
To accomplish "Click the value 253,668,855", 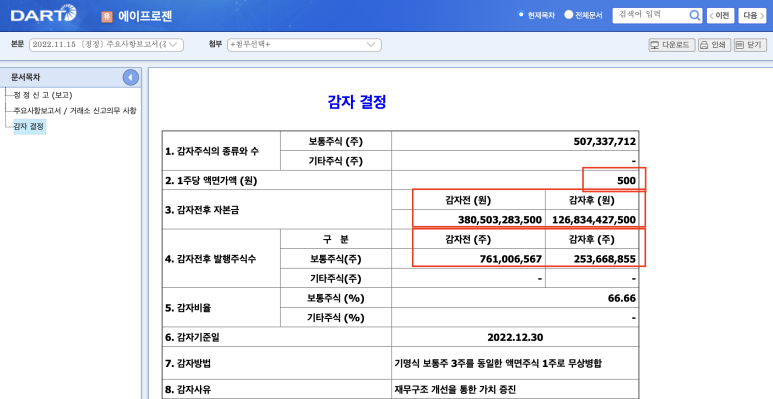I will (605, 259).
